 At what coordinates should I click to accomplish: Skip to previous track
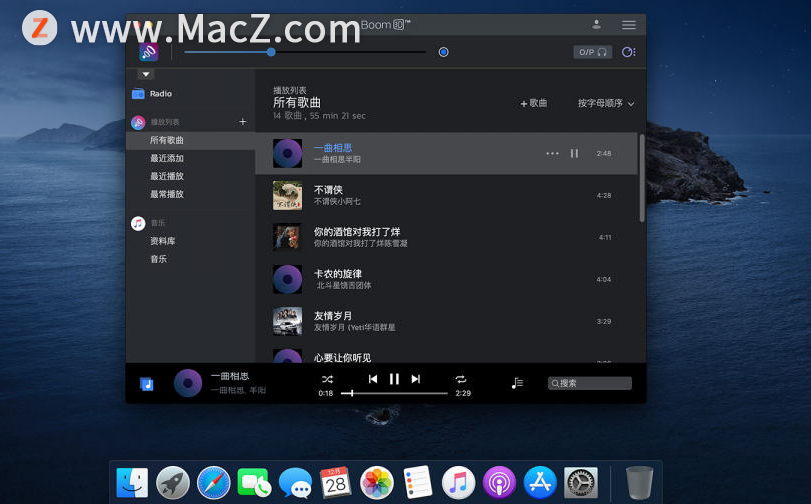(372, 379)
